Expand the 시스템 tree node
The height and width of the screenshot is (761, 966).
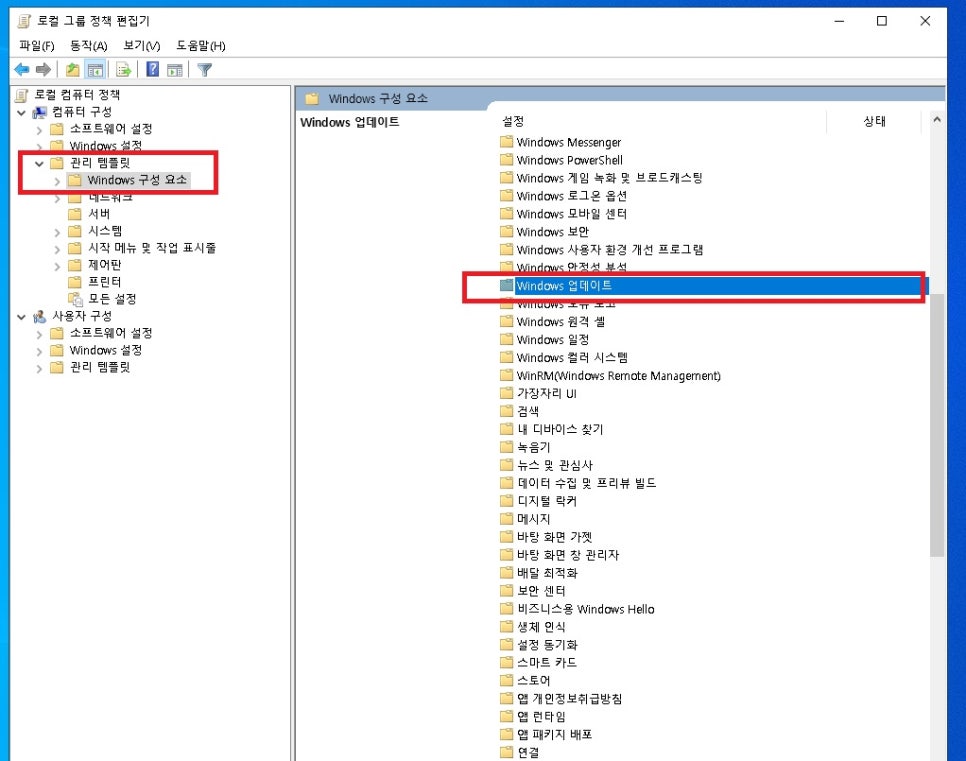tap(57, 232)
